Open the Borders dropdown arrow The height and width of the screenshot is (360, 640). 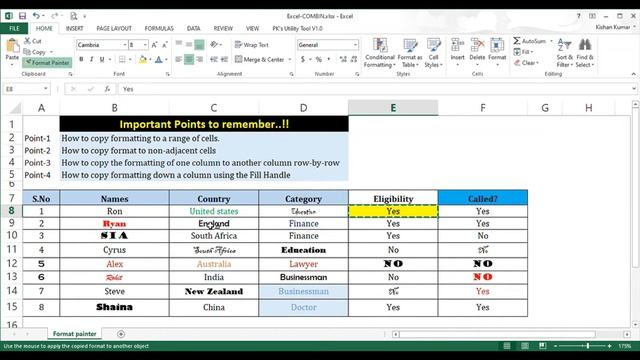pyautogui.click(x=130, y=60)
